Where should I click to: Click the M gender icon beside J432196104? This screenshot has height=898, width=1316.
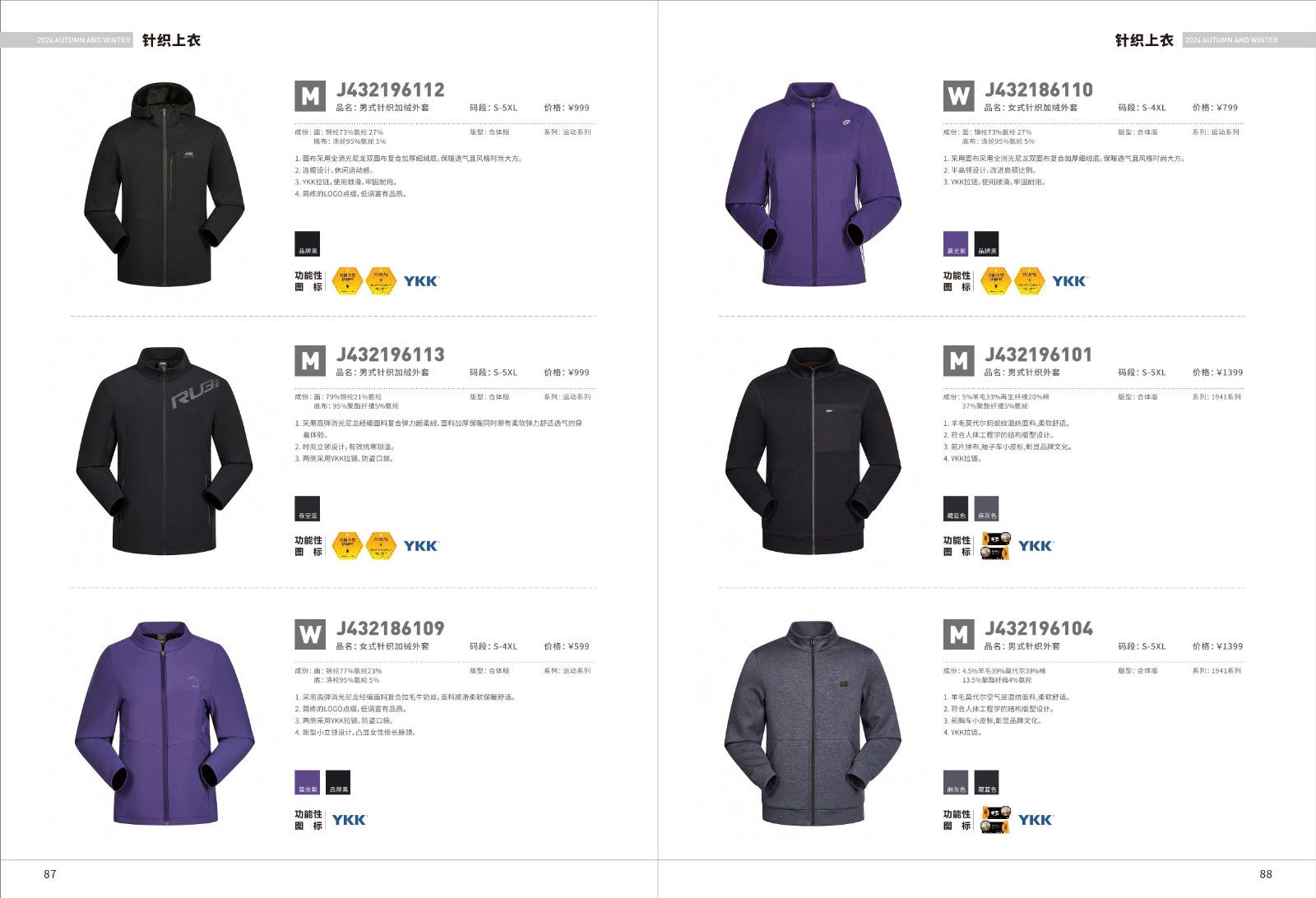pos(958,635)
